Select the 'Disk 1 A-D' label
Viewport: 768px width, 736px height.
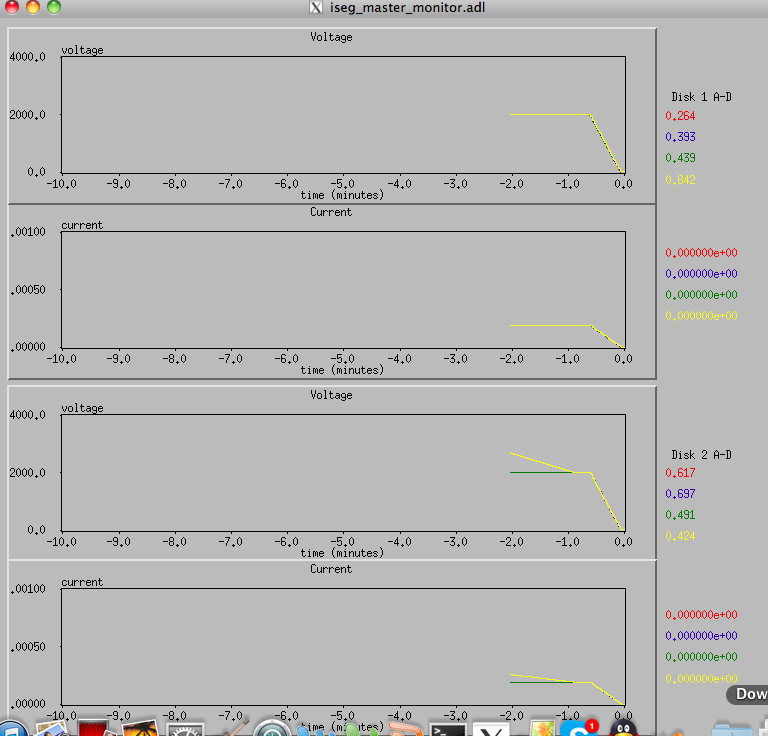(701, 96)
